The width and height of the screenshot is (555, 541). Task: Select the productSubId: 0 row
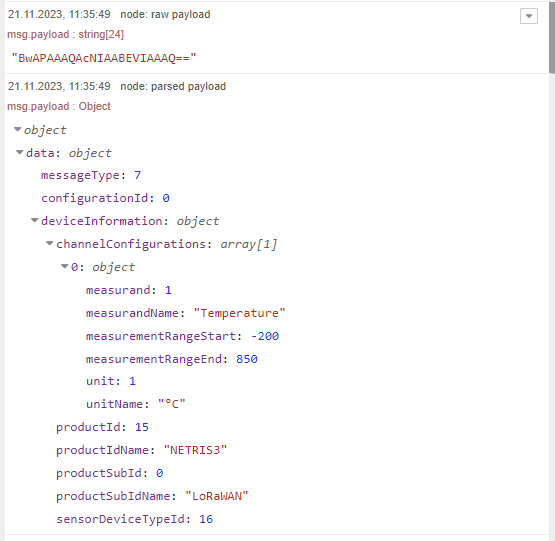coord(110,473)
